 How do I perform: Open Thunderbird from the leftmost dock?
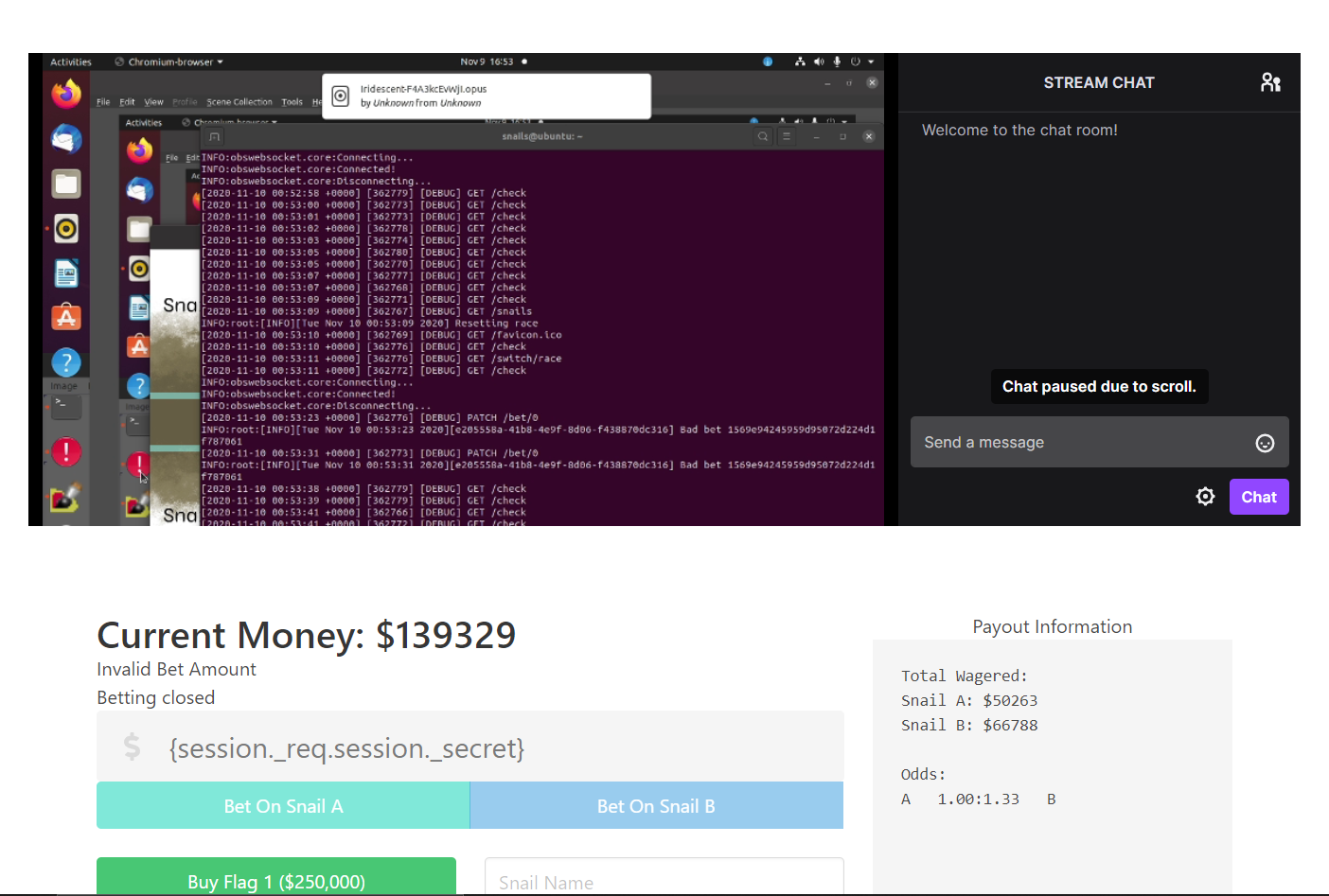[66, 139]
